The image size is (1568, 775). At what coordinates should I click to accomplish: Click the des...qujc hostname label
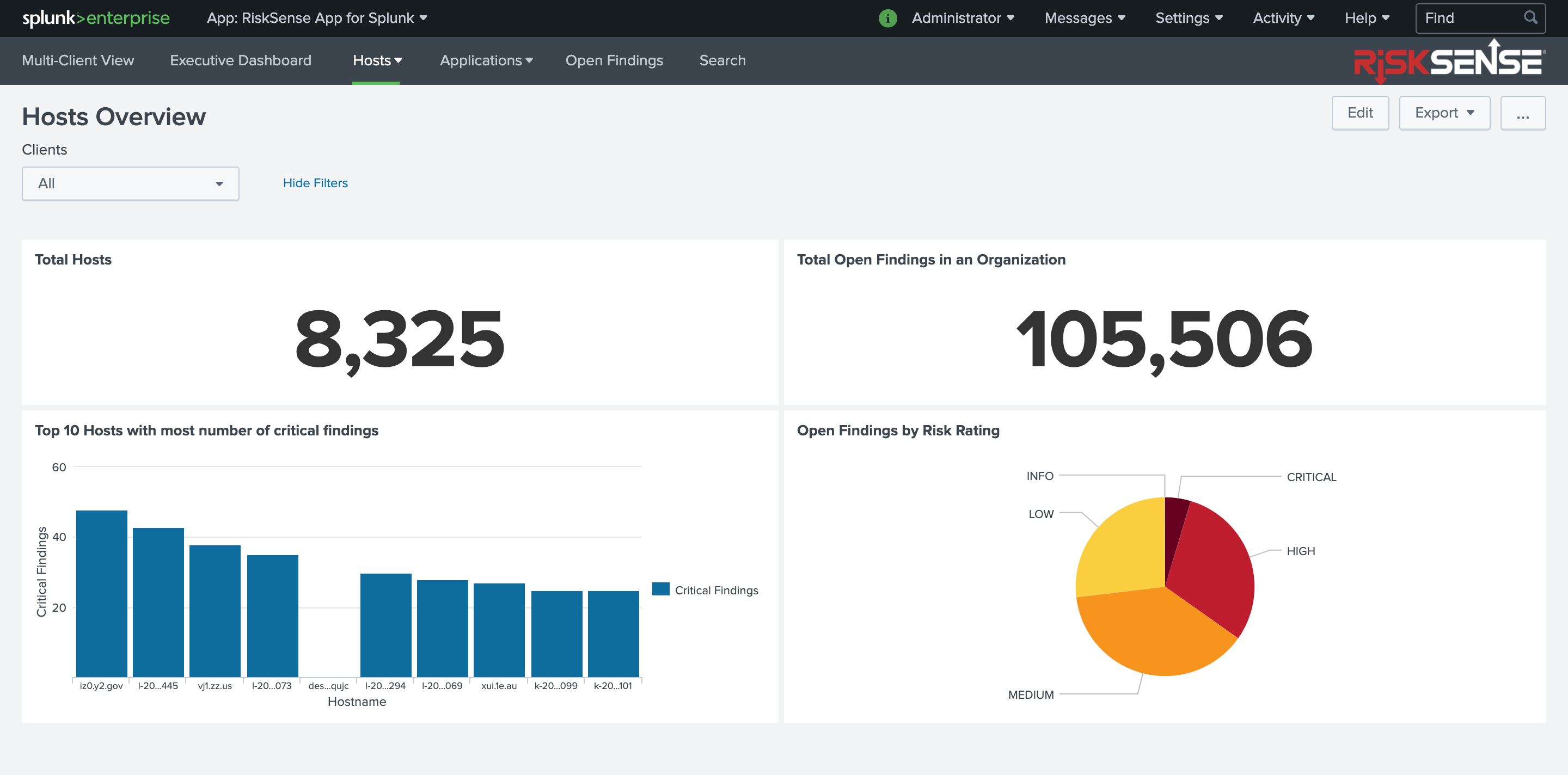[x=329, y=686]
